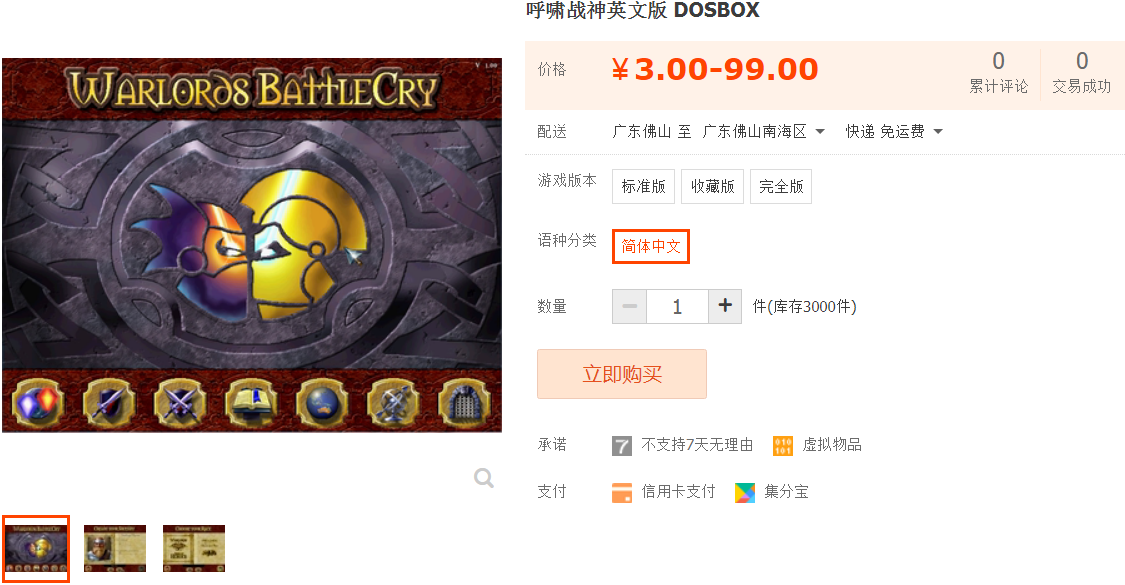This screenshot has height=585, width=1125.
Task: Click the magnifier zoom icon under image
Action: 484,477
